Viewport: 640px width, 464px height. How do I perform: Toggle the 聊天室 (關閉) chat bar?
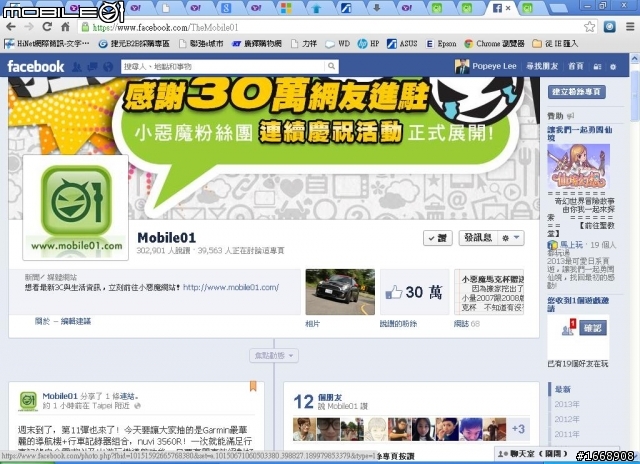(x=532, y=453)
